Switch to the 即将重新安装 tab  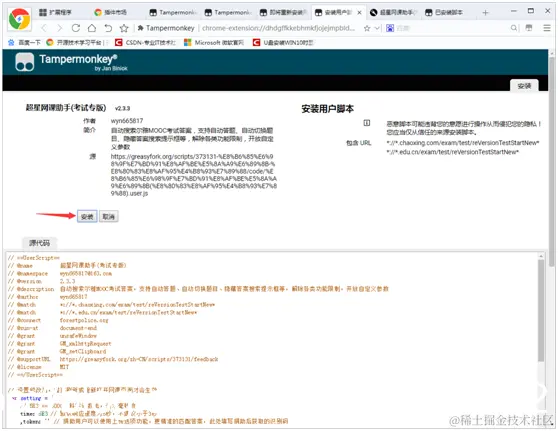click(283, 12)
